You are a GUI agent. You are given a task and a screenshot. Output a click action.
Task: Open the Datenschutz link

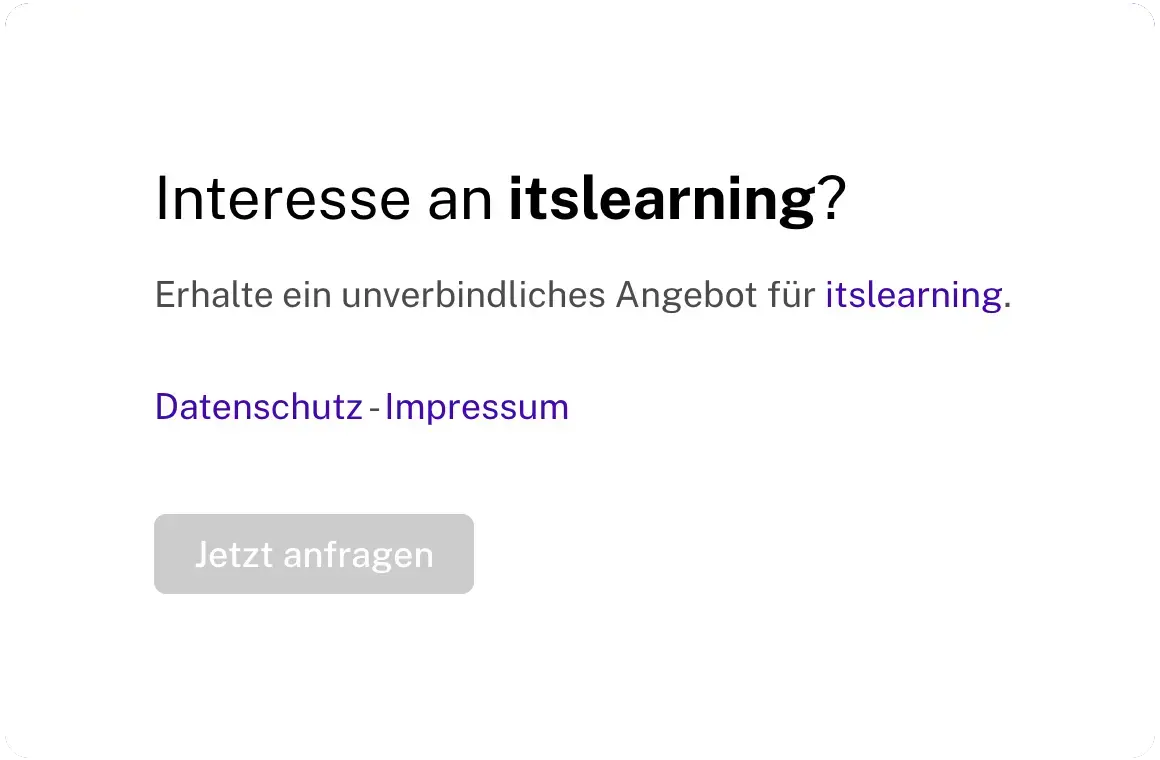pos(258,407)
